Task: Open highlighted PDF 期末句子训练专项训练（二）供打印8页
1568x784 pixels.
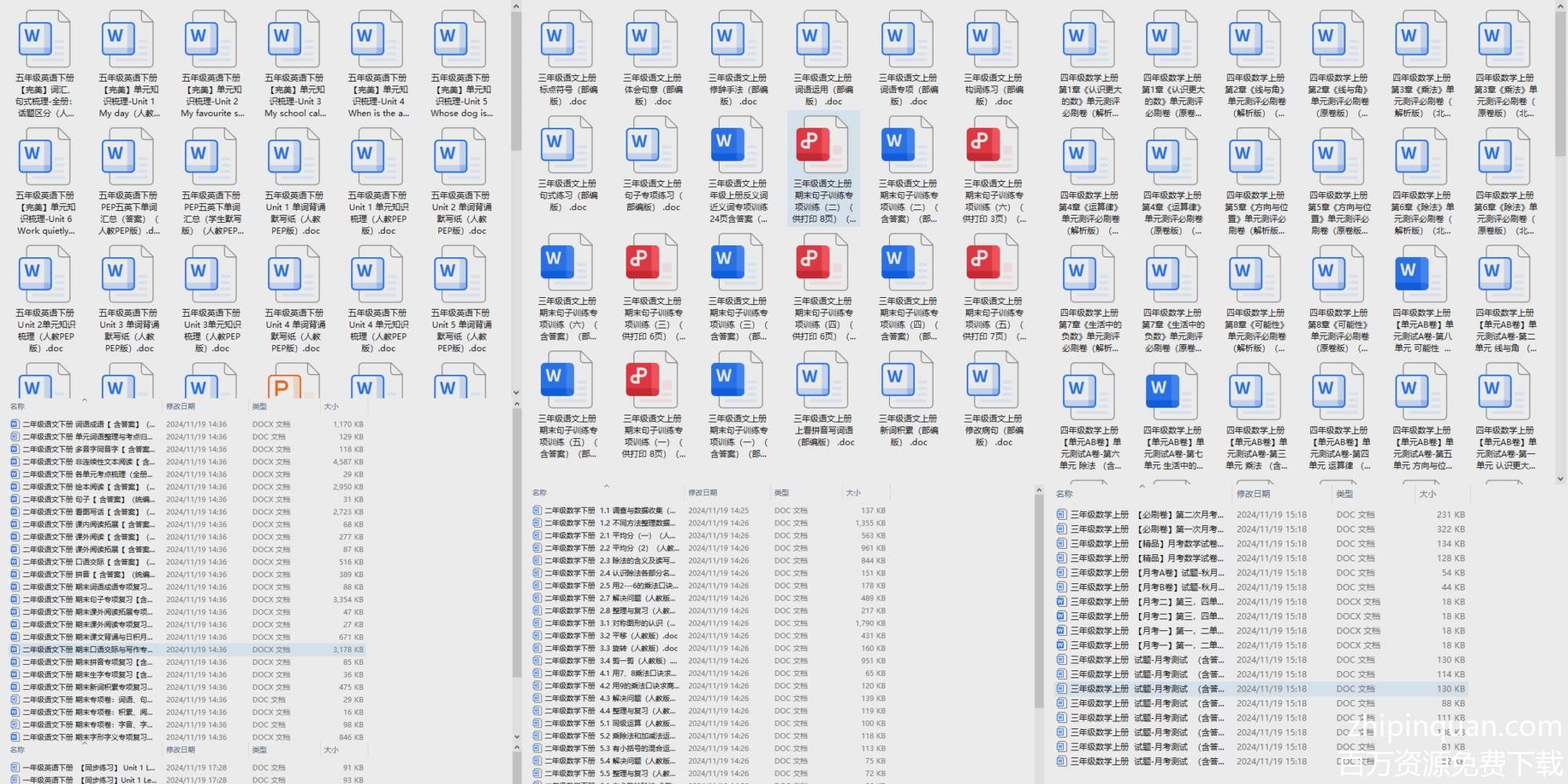Action: pos(822,144)
